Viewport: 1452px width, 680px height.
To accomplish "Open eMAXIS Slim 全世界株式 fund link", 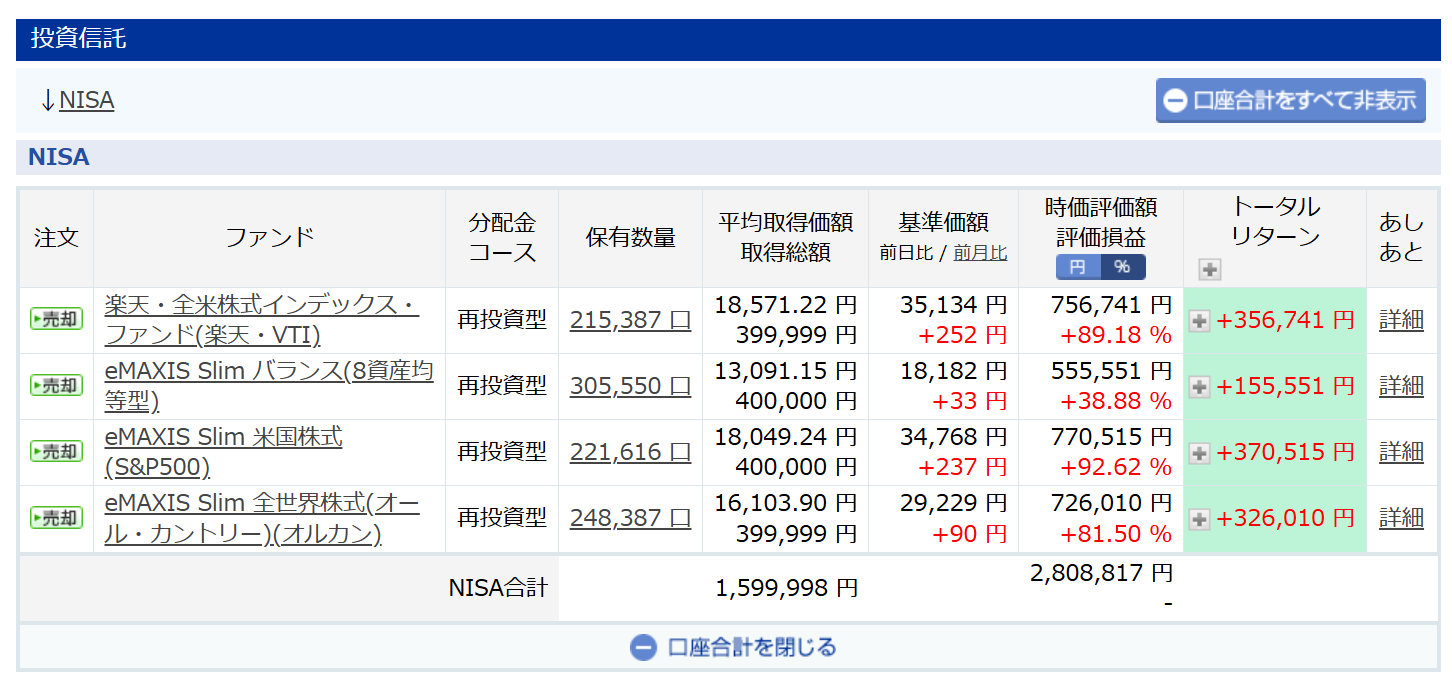I will (x=262, y=517).
